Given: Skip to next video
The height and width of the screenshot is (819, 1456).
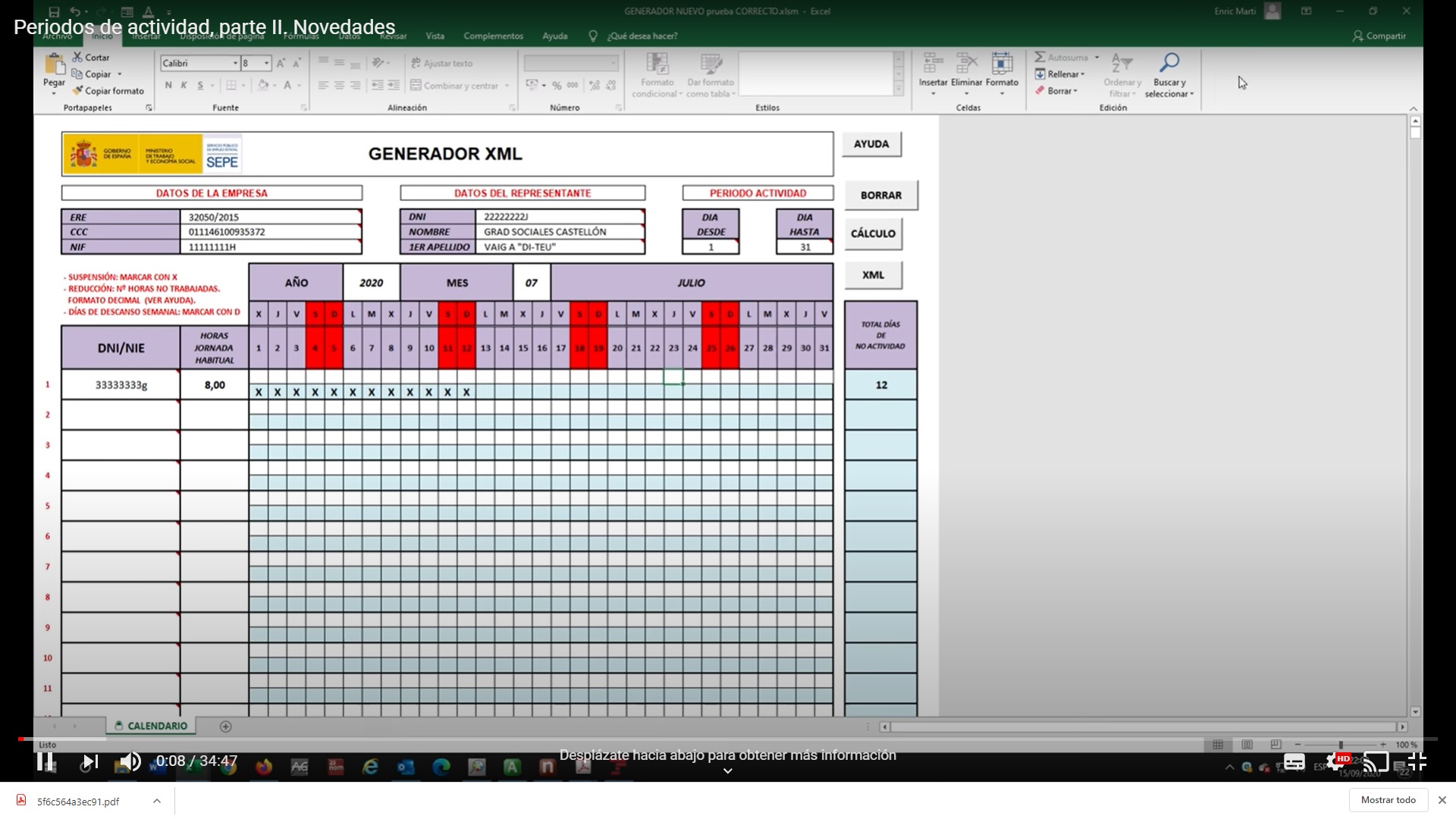Looking at the screenshot, I should [89, 761].
